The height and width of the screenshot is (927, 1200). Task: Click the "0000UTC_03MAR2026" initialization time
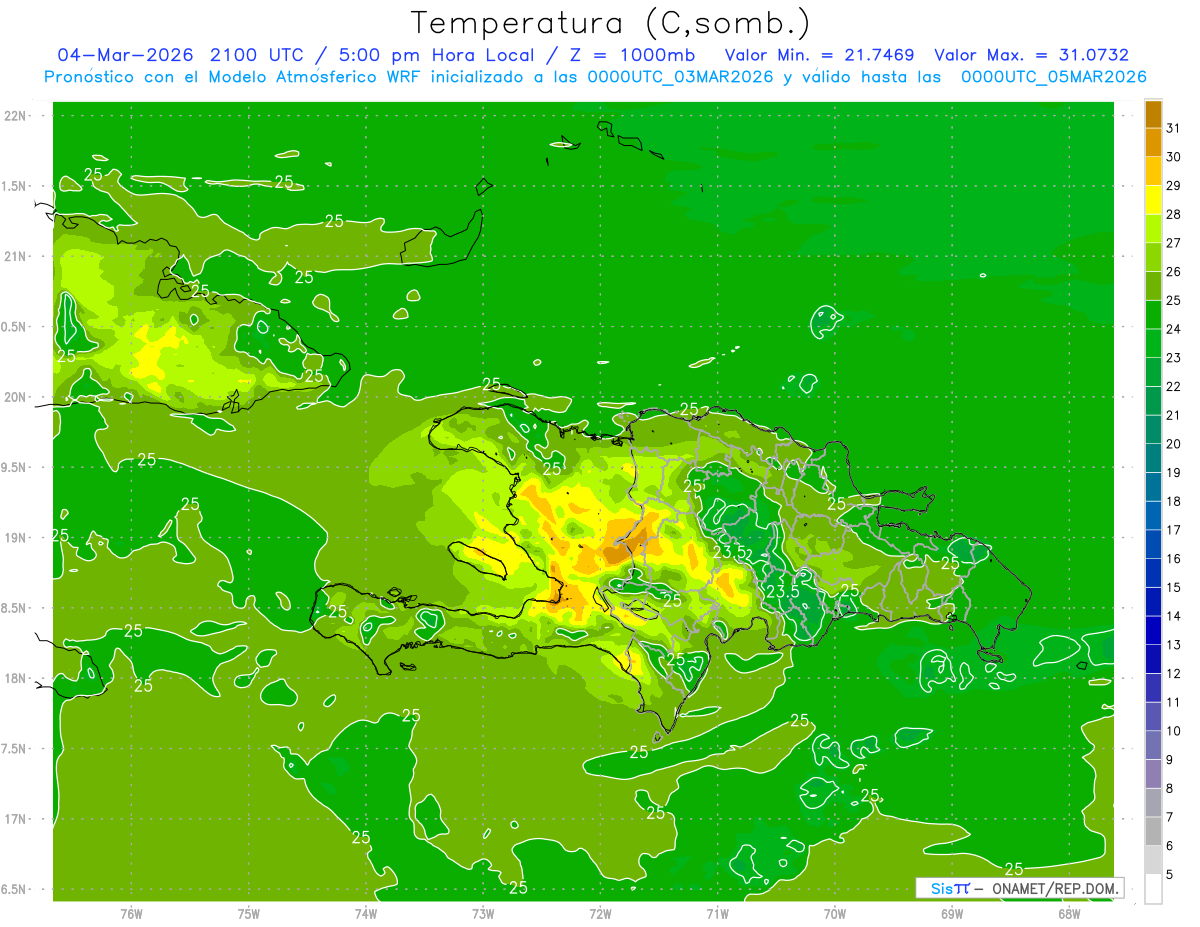(682, 77)
